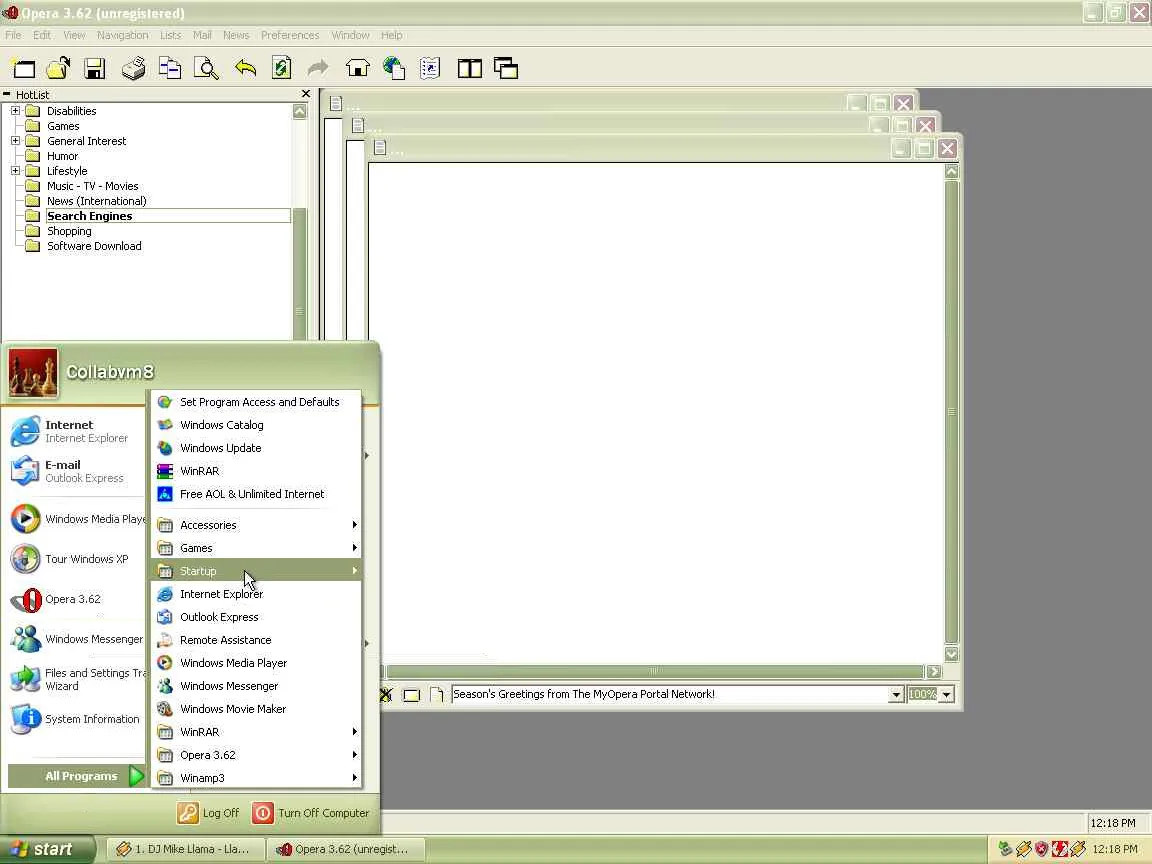Select Music - TV - Movies folder
1152x864 pixels.
click(93, 186)
